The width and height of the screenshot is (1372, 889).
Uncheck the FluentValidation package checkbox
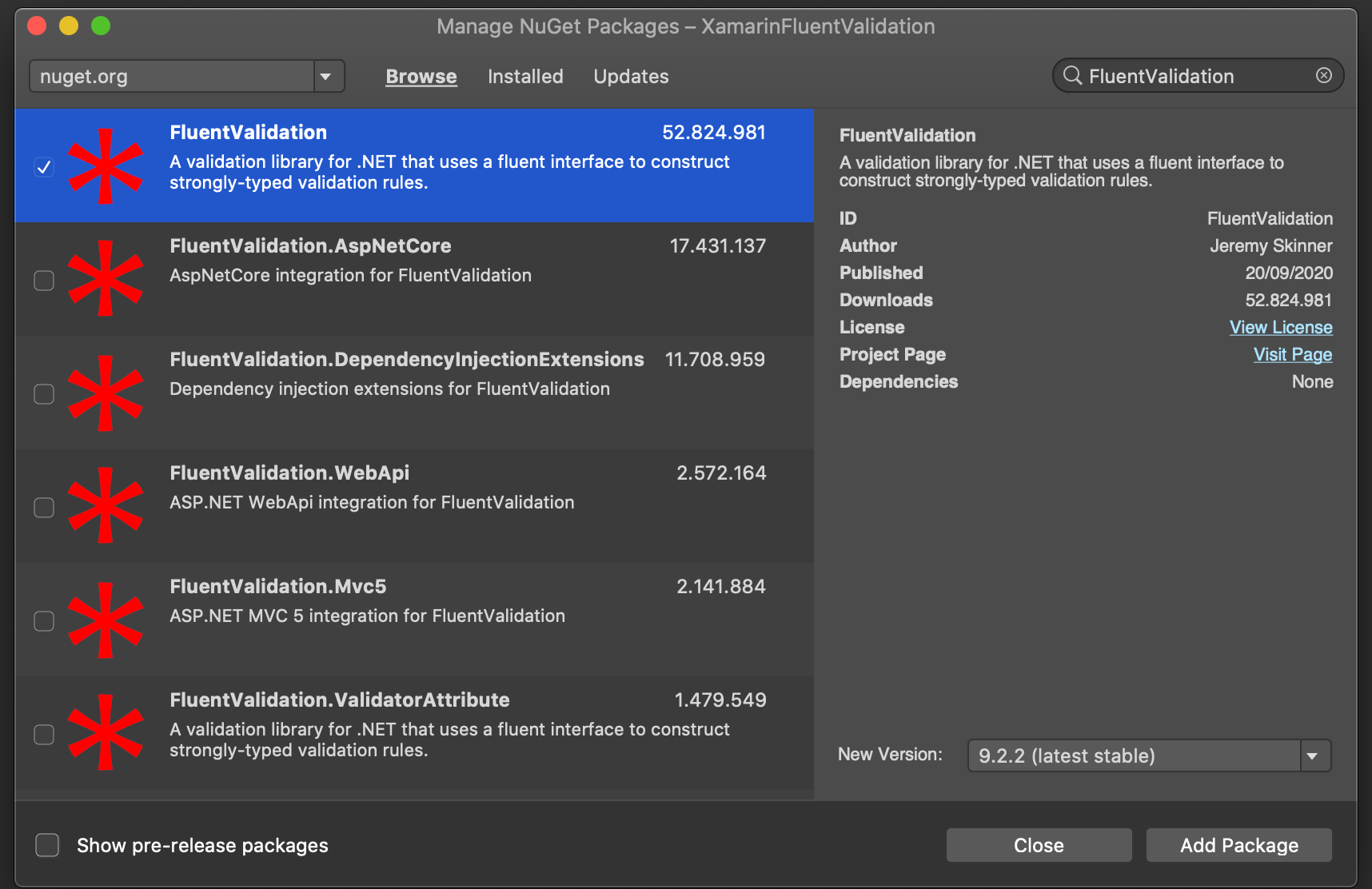coord(44,167)
